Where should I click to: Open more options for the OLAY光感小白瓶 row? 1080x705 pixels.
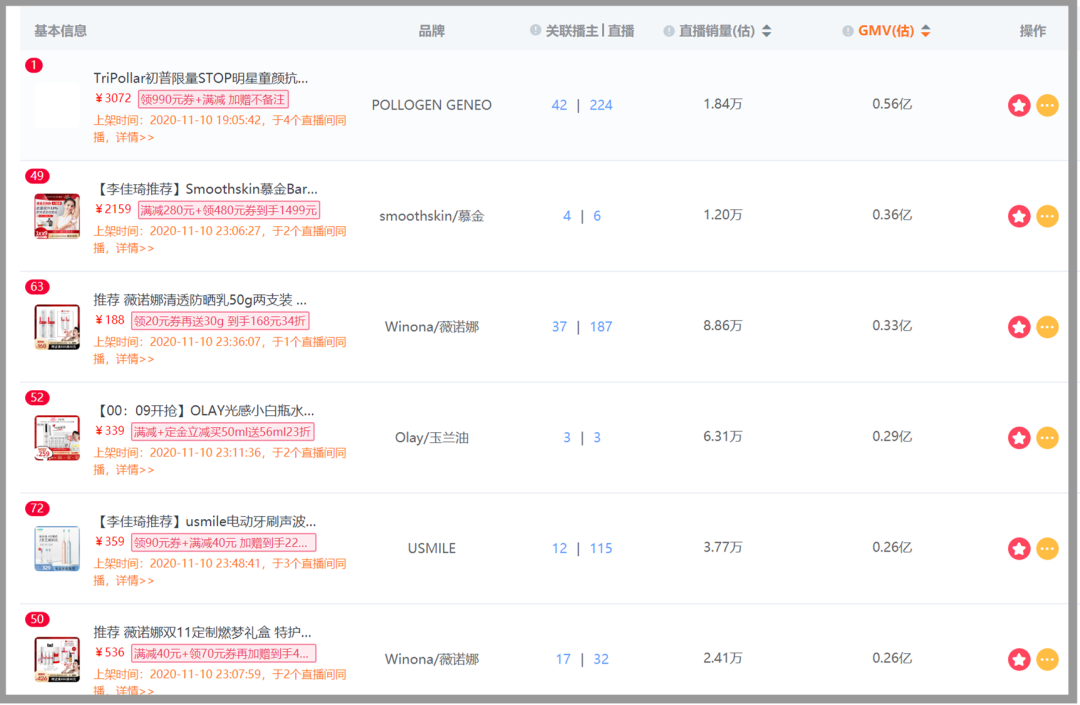[x=1047, y=438]
